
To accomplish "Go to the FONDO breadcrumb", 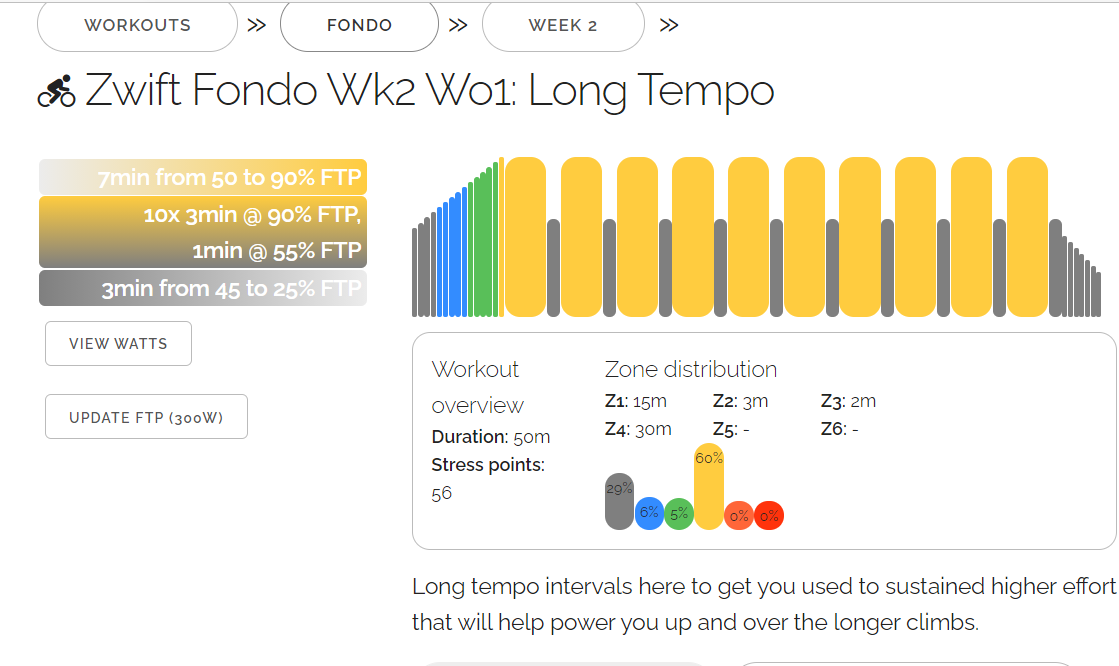I will pyautogui.click(x=359, y=25).
